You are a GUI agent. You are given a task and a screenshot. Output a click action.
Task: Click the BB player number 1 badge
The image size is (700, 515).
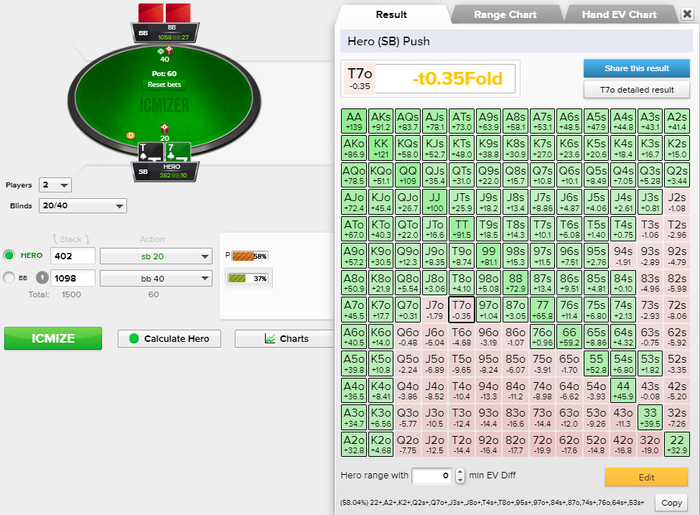tap(42, 278)
